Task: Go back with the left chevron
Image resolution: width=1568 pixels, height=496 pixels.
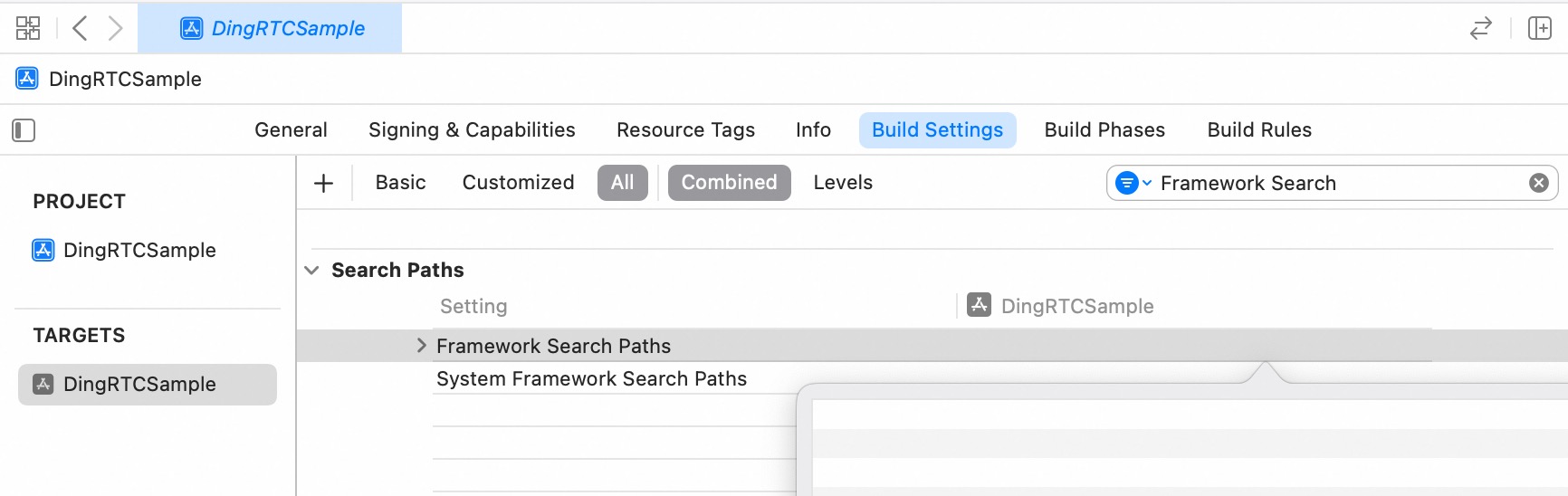Action: (x=80, y=28)
